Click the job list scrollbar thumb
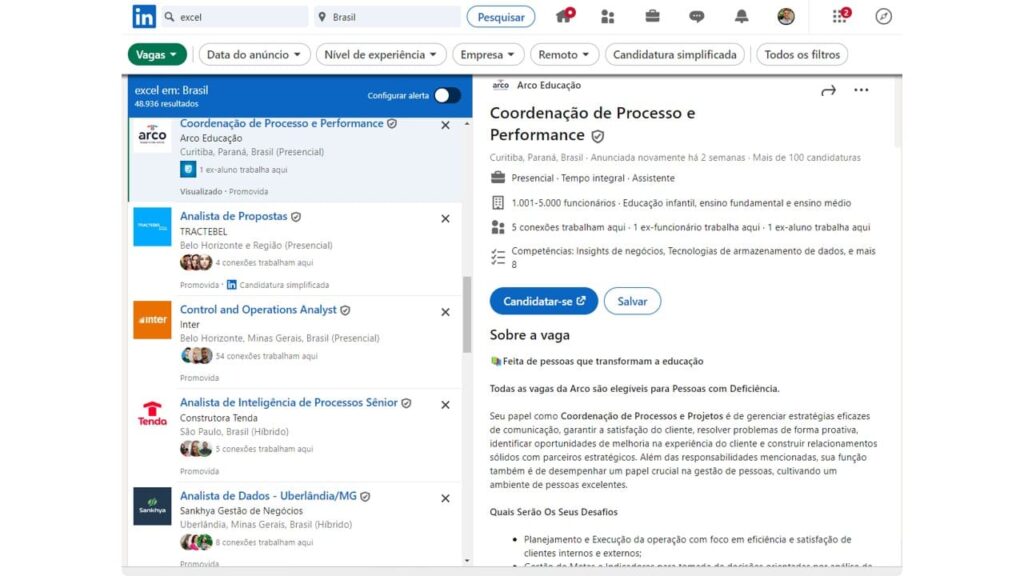The image size is (1024, 576). (467, 315)
